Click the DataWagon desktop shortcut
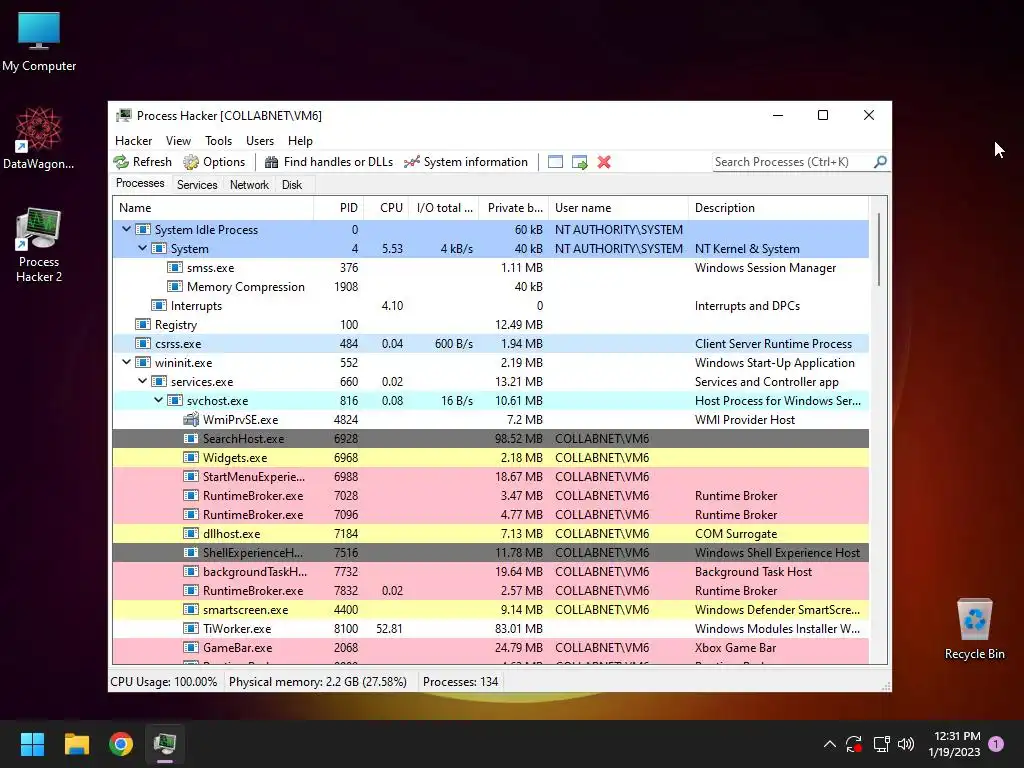Image resolution: width=1024 pixels, height=768 pixels. (39, 138)
